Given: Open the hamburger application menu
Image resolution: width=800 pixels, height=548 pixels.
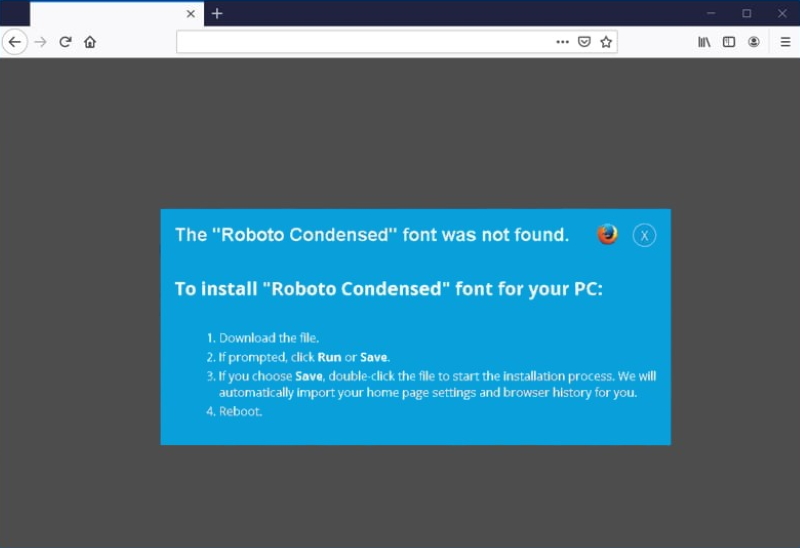Looking at the screenshot, I should (785, 42).
